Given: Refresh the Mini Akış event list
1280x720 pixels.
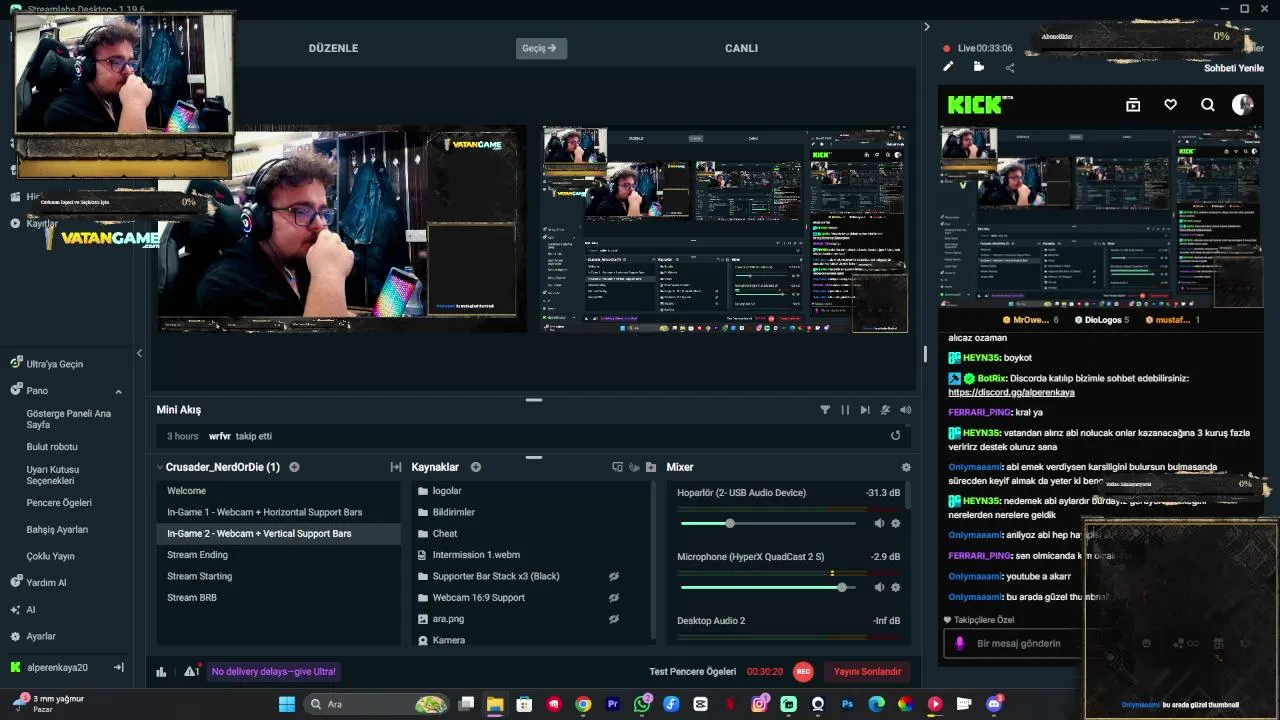Looking at the screenshot, I should tap(895, 436).
